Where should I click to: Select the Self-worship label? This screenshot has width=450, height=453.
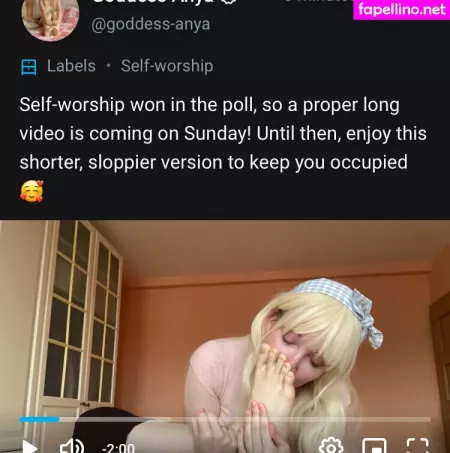167,66
